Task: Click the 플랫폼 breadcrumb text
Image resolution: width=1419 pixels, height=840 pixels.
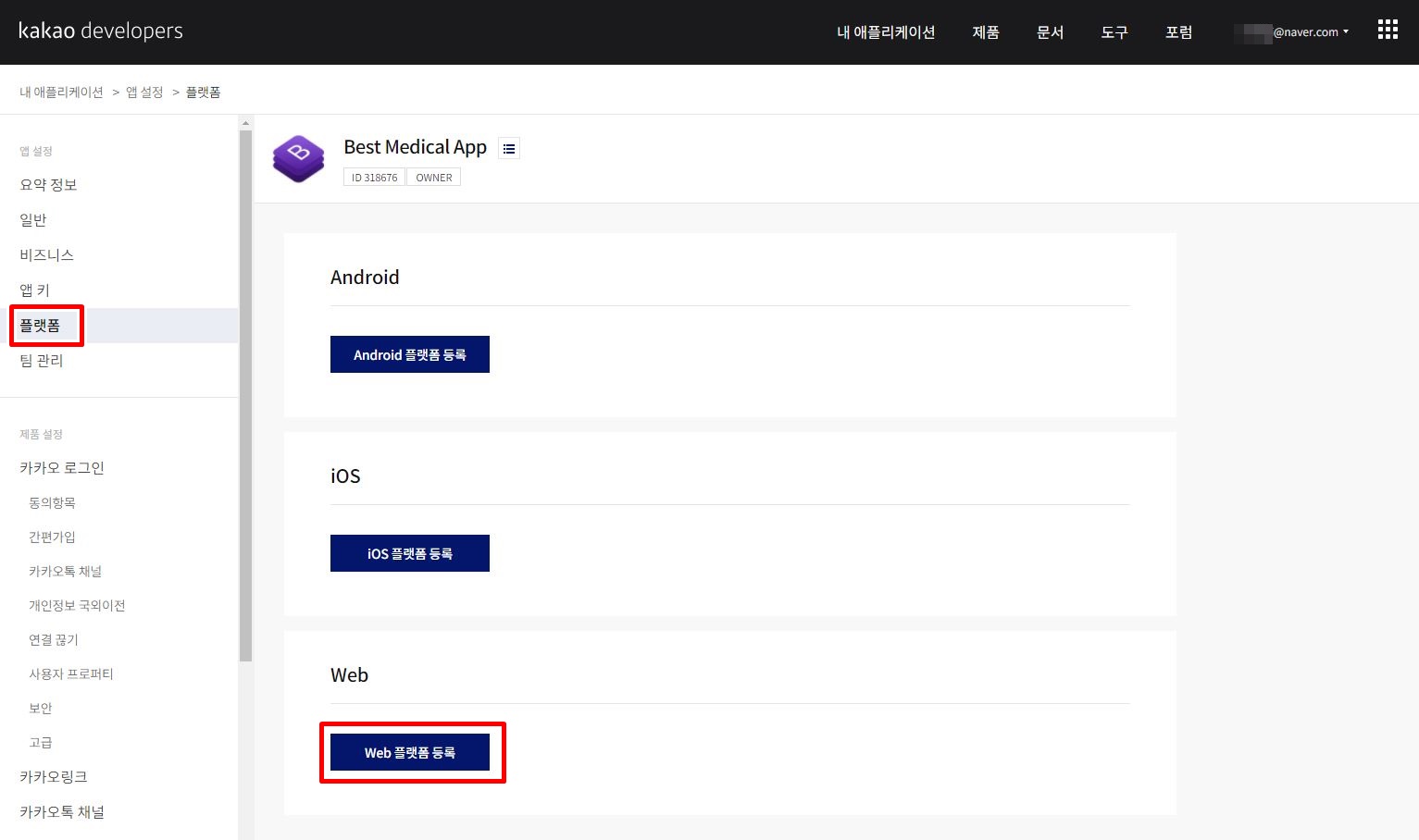Action: point(203,93)
